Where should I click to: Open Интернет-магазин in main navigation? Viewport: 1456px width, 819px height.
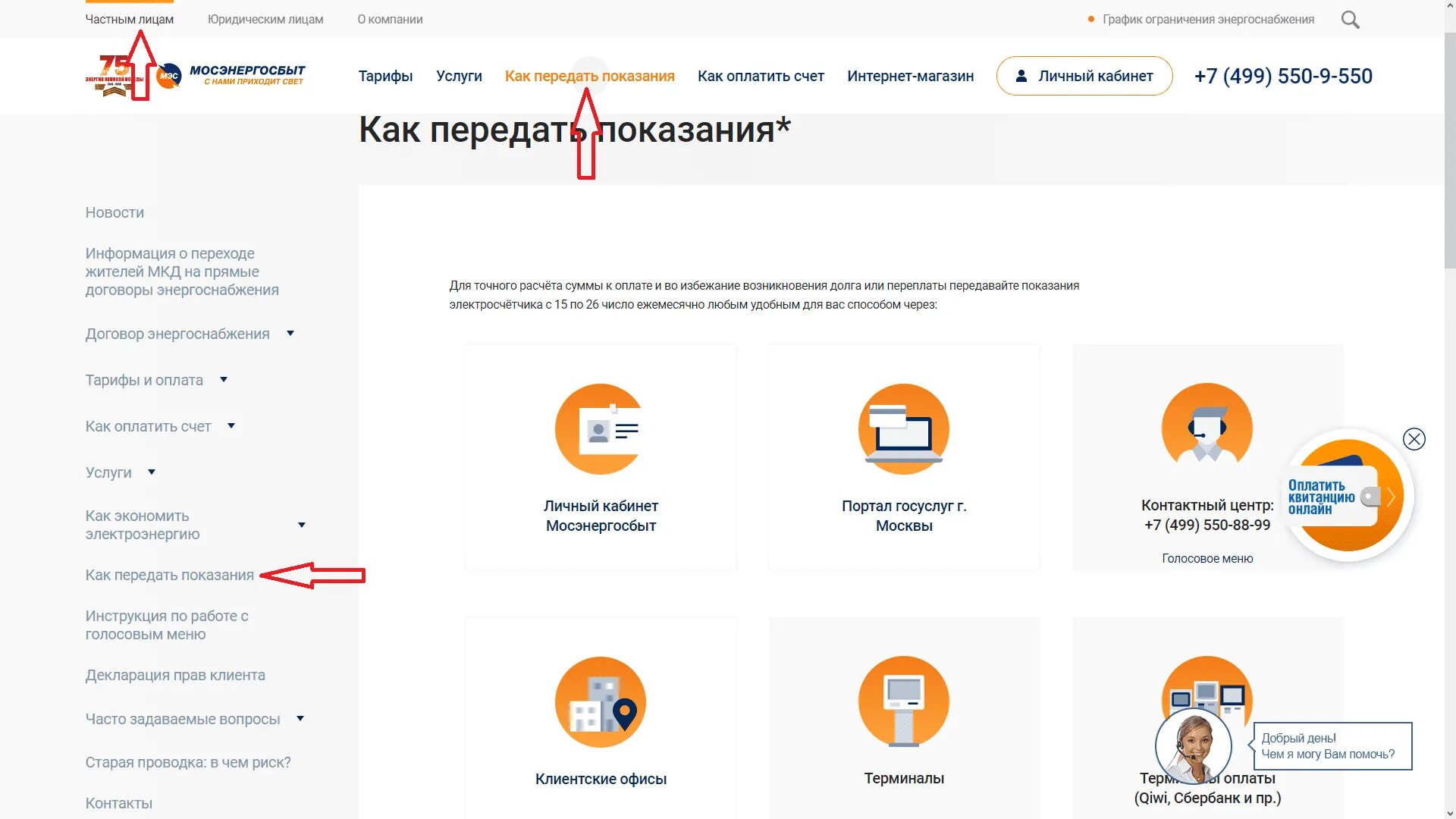(910, 76)
